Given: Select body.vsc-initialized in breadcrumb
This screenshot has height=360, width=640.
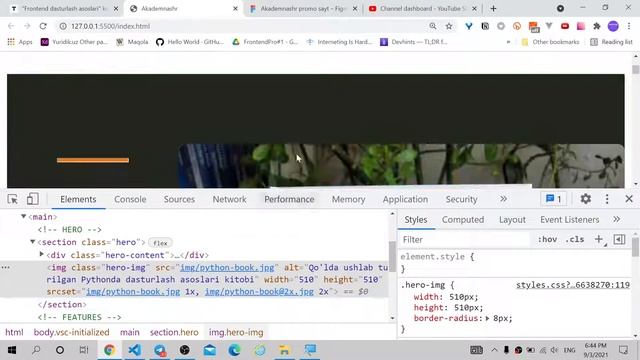Looking at the screenshot, I should [71, 332].
